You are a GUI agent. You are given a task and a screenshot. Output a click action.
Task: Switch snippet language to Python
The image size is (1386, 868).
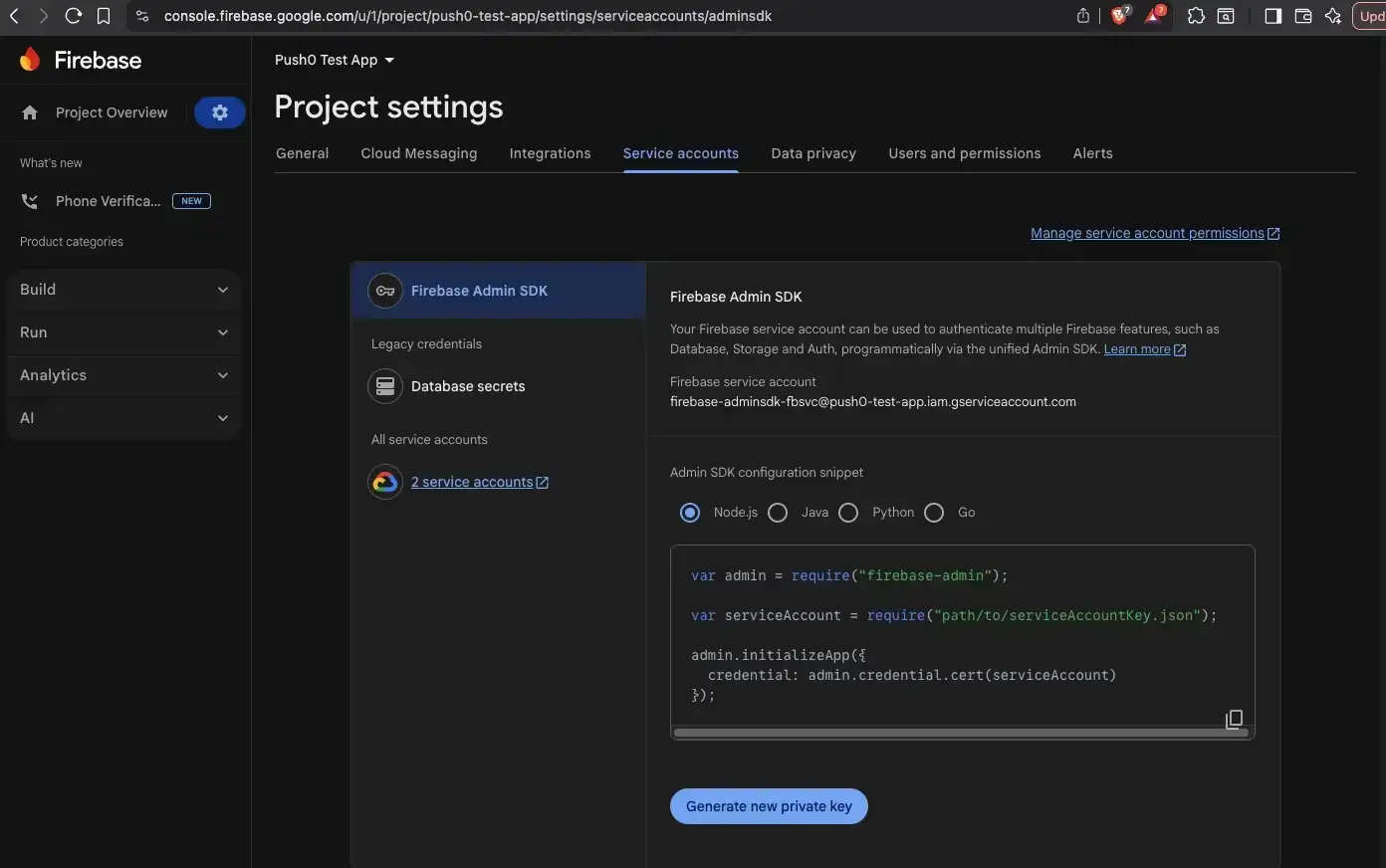[x=848, y=512]
